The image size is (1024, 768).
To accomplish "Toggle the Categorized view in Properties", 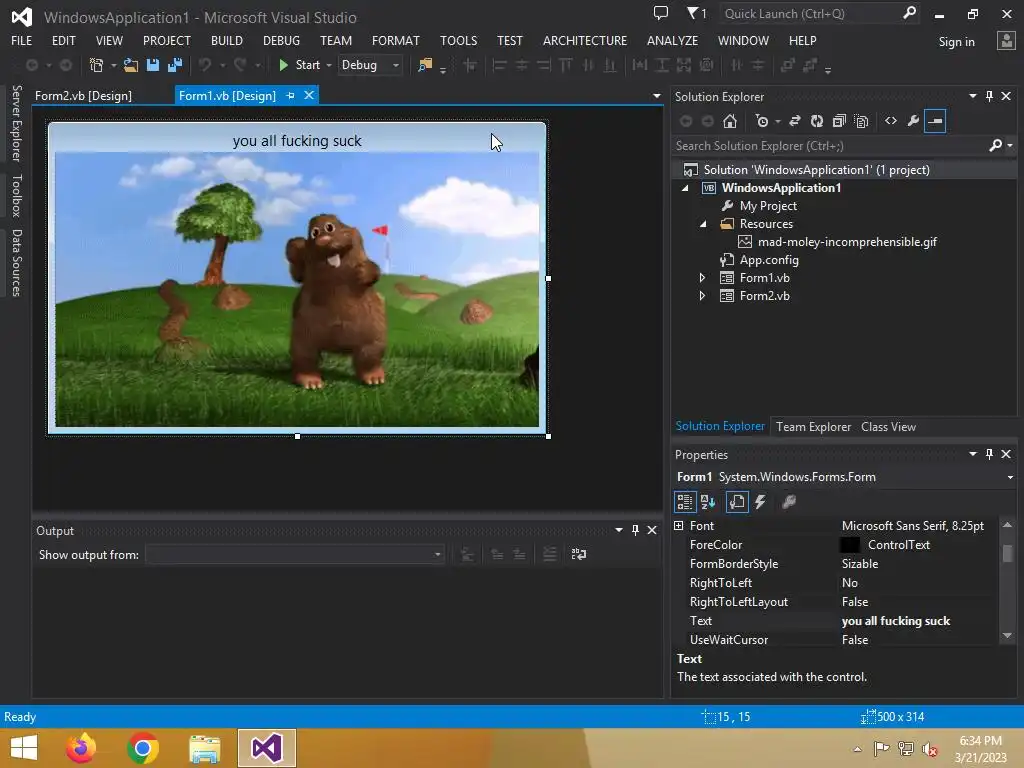I will click(x=684, y=502).
